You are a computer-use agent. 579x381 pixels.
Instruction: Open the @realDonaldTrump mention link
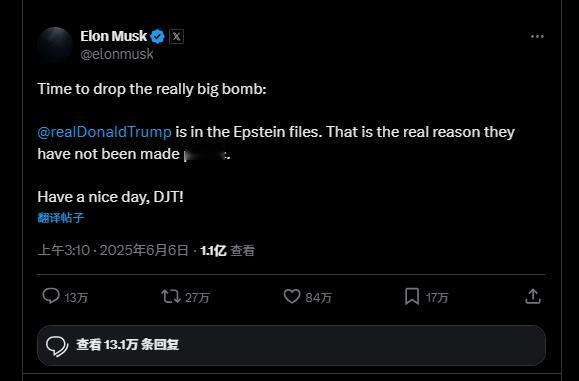[x=105, y=132]
